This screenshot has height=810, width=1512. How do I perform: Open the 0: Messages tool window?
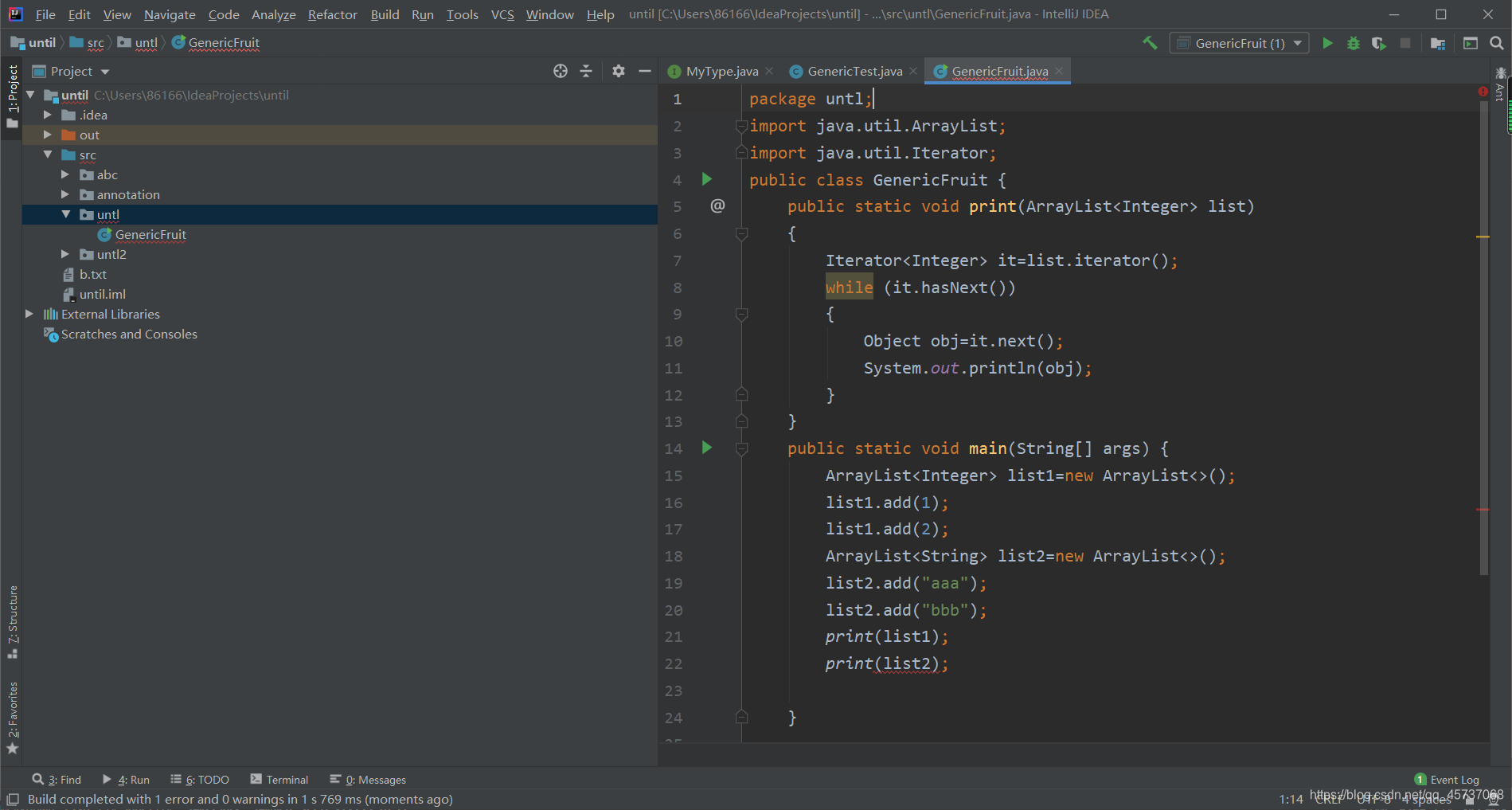[x=368, y=780]
